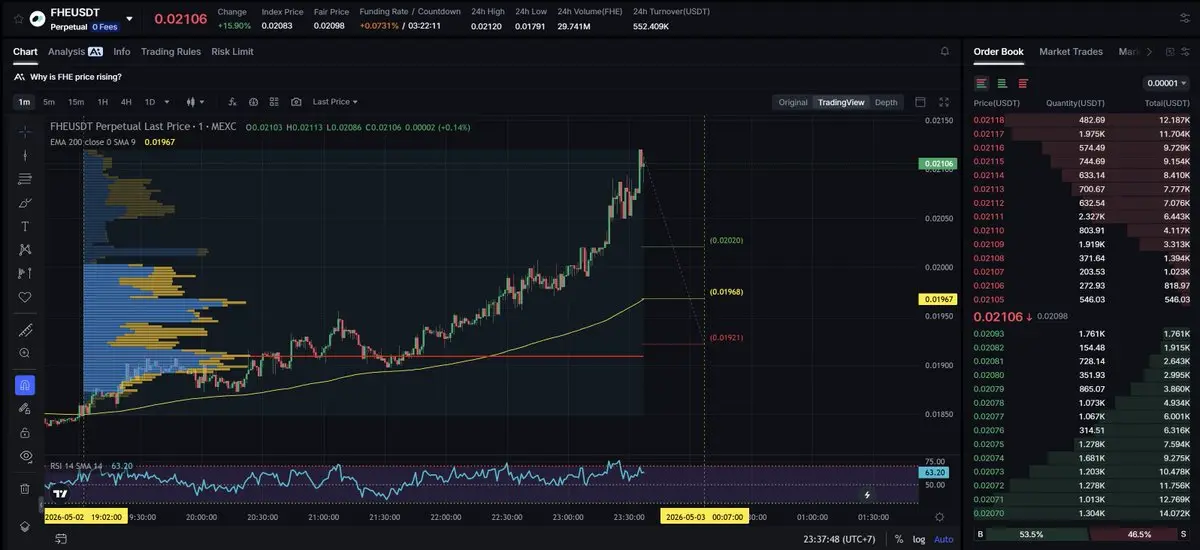This screenshot has width=1200, height=550.
Task: Open the Info tab
Action: (122, 51)
